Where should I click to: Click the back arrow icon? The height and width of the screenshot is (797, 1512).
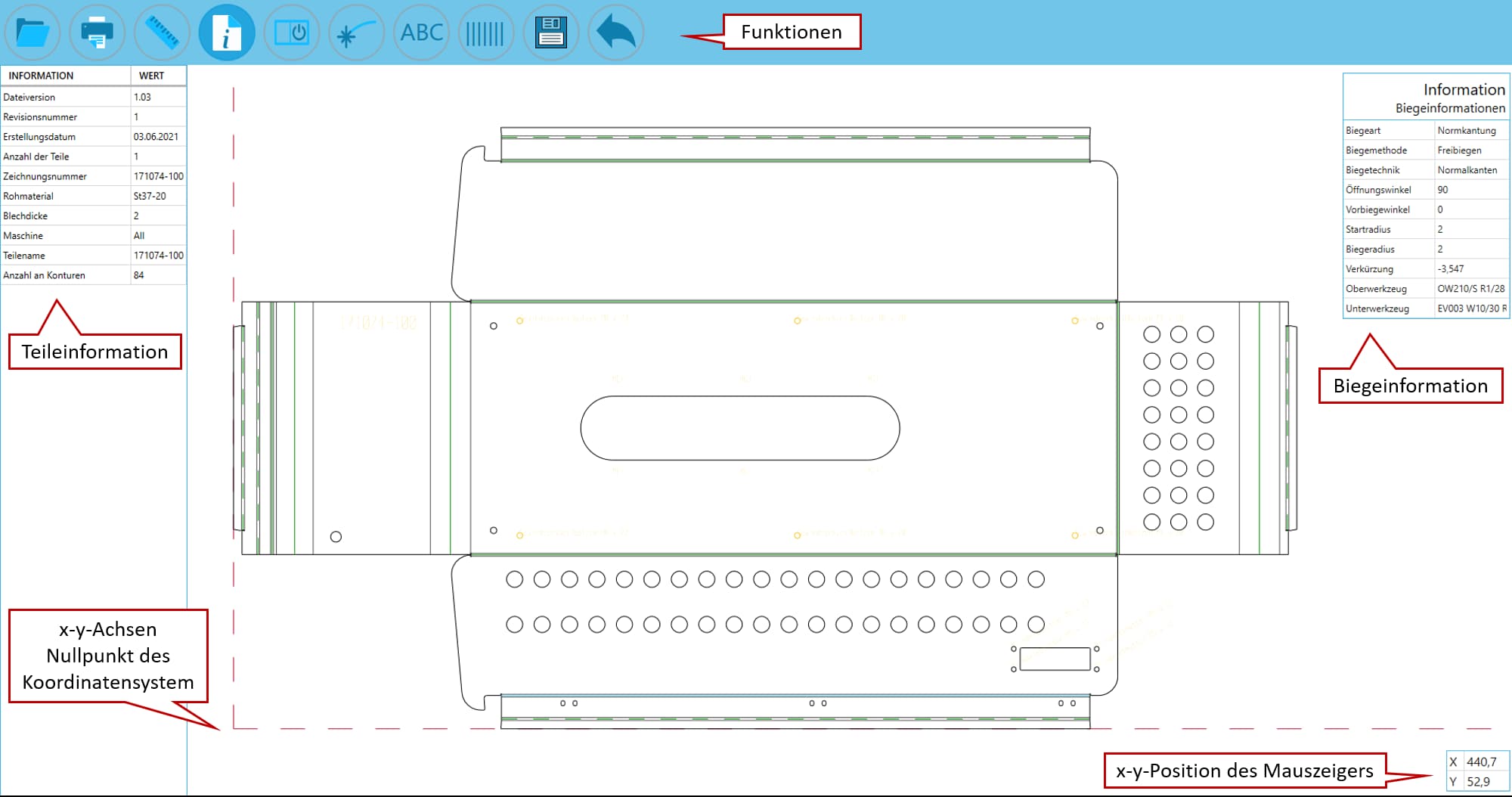tap(616, 33)
